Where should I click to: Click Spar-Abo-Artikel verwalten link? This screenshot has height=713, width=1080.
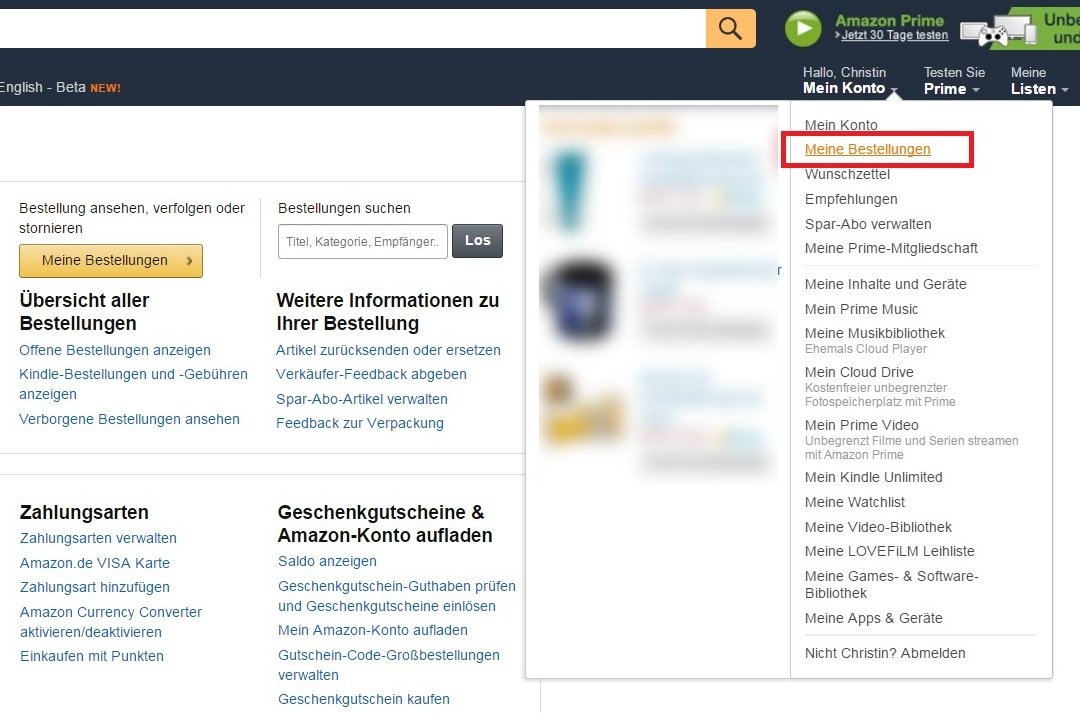[x=362, y=399]
